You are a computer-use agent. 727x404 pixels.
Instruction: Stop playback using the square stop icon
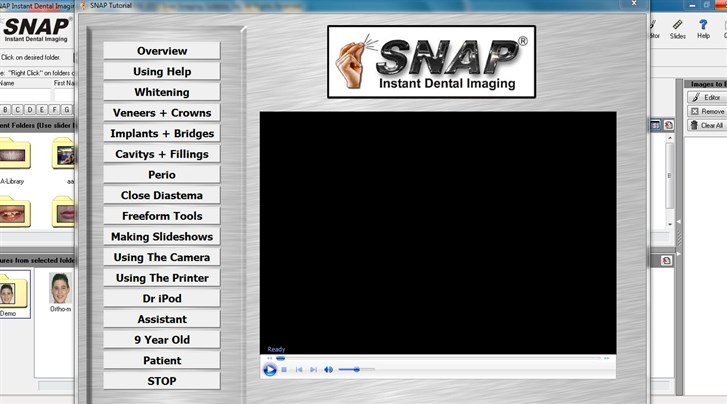(284, 370)
